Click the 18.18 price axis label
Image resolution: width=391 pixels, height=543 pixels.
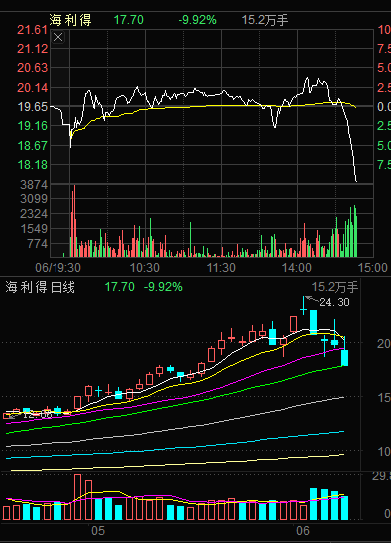click(33, 164)
